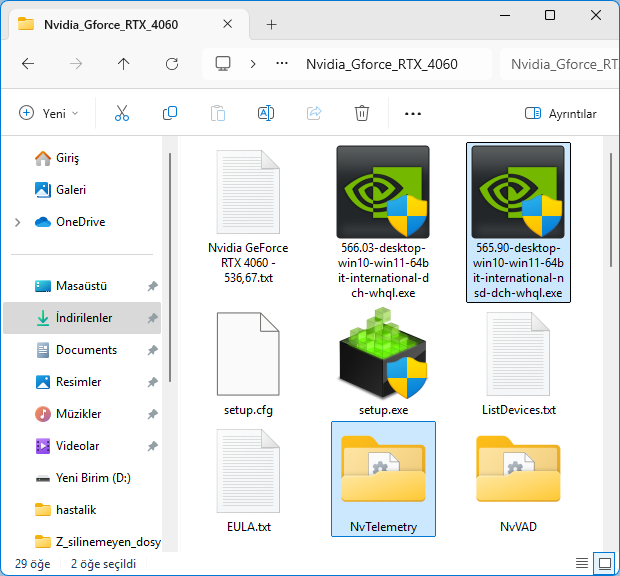This screenshot has height=576, width=620.
Task: Delete the selected items with trash icon
Action: point(362,113)
